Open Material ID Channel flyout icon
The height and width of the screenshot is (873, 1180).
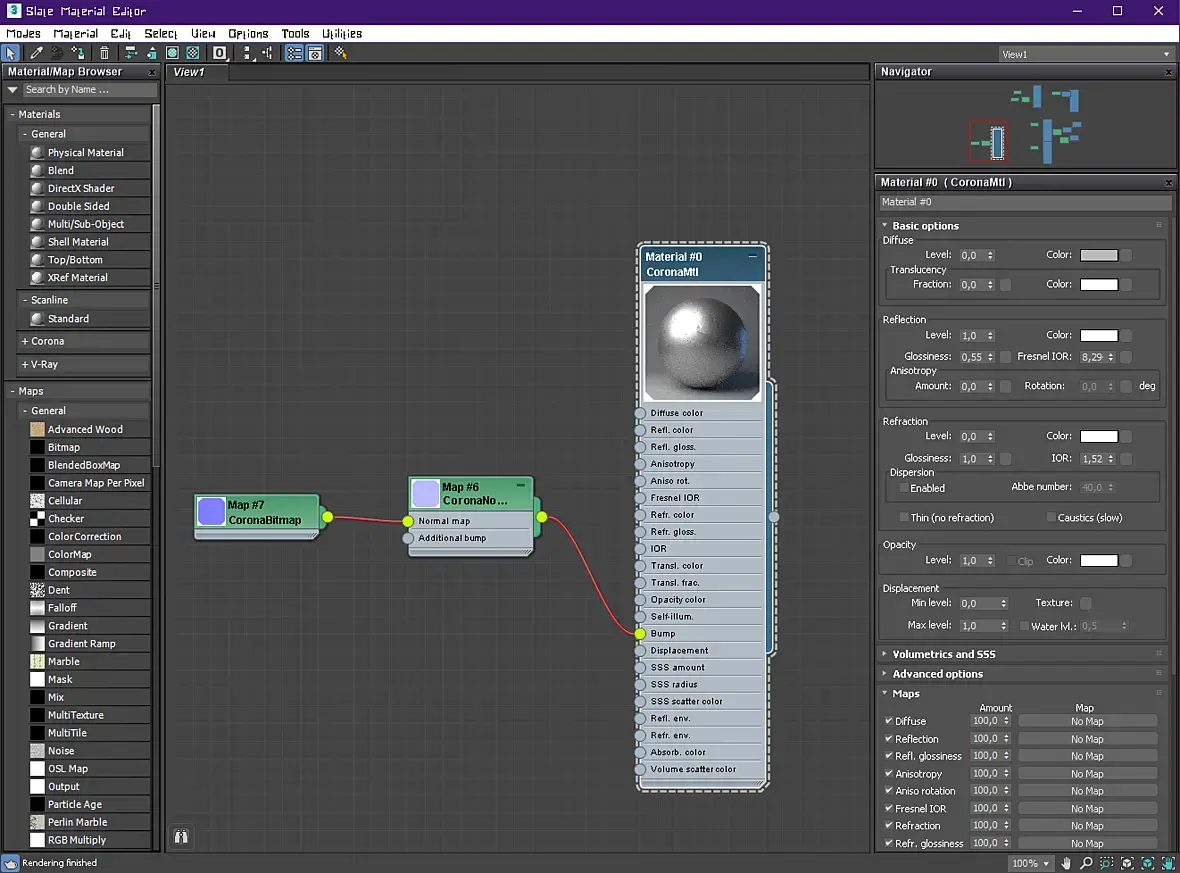(x=220, y=53)
